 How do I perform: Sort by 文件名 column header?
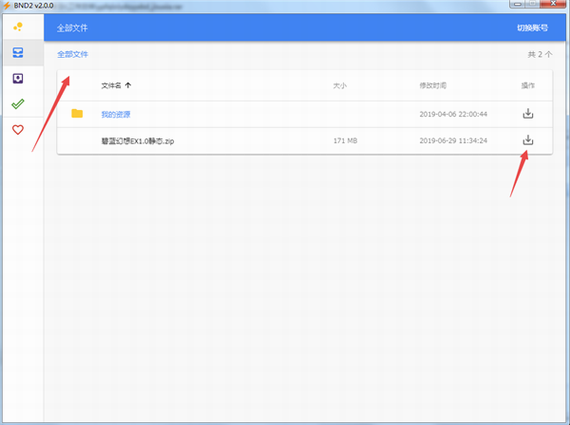[111, 85]
